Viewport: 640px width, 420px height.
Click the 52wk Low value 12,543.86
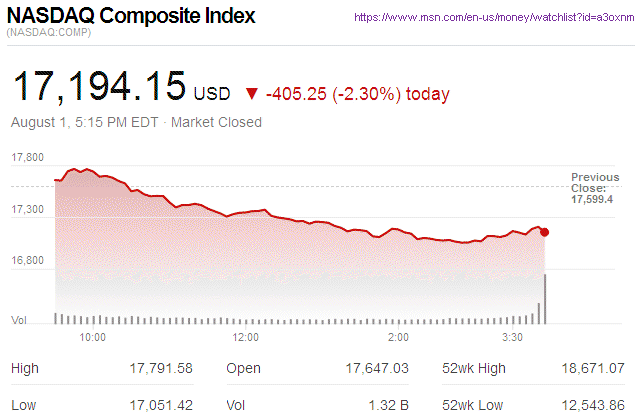592,405
